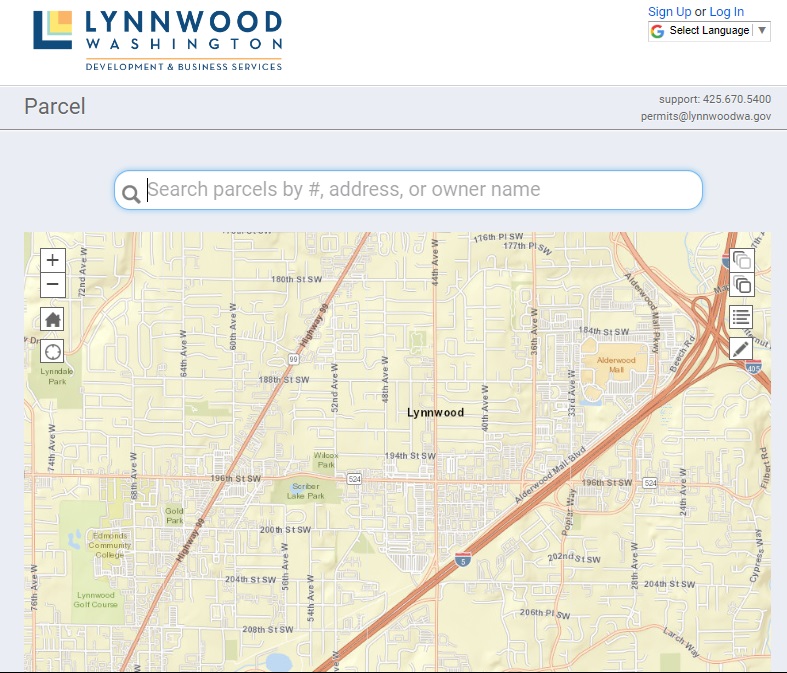The image size is (787, 673).
Task: Click the 68th Ave W street label
Action: (133, 475)
